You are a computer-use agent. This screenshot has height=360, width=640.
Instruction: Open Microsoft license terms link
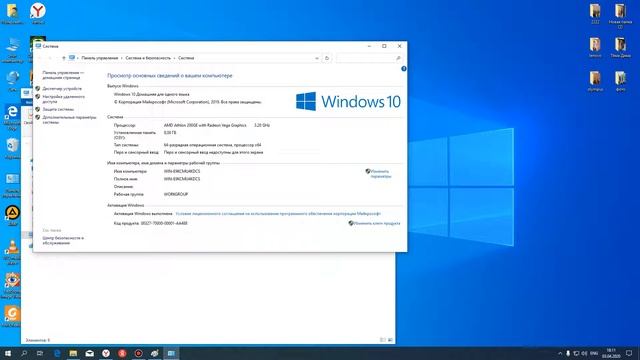278,213
